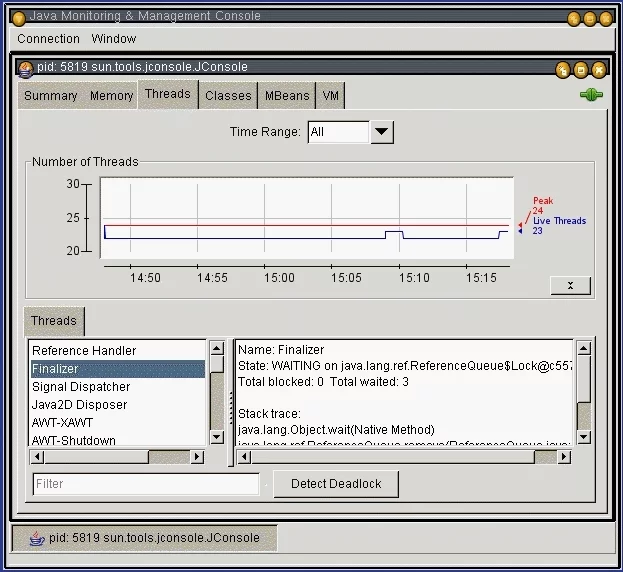Click the split pane divider handle dots
This screenshot has height=572, width=623.
point(231,408)
